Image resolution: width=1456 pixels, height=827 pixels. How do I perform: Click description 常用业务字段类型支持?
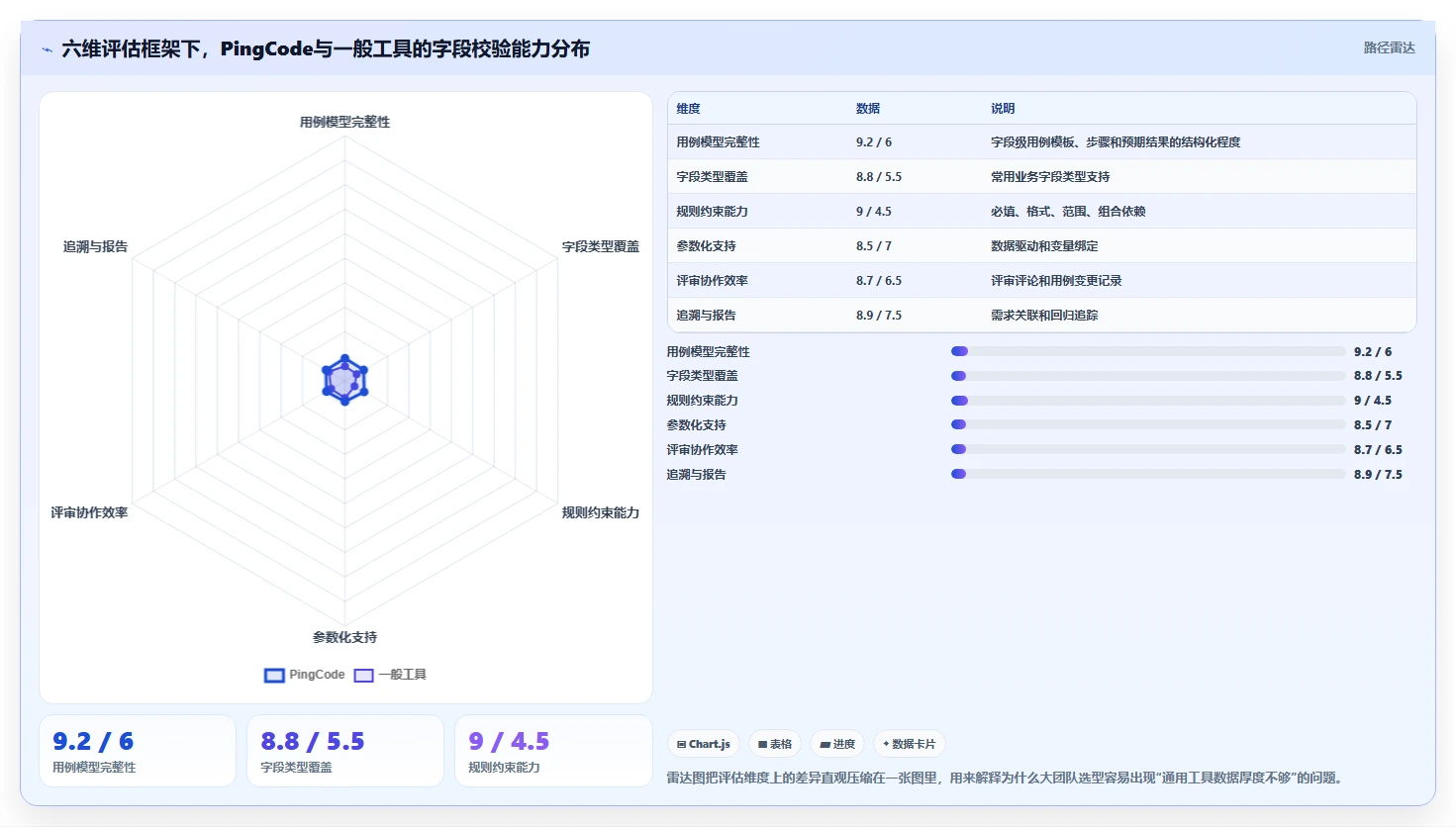(x=1050, y=177)
